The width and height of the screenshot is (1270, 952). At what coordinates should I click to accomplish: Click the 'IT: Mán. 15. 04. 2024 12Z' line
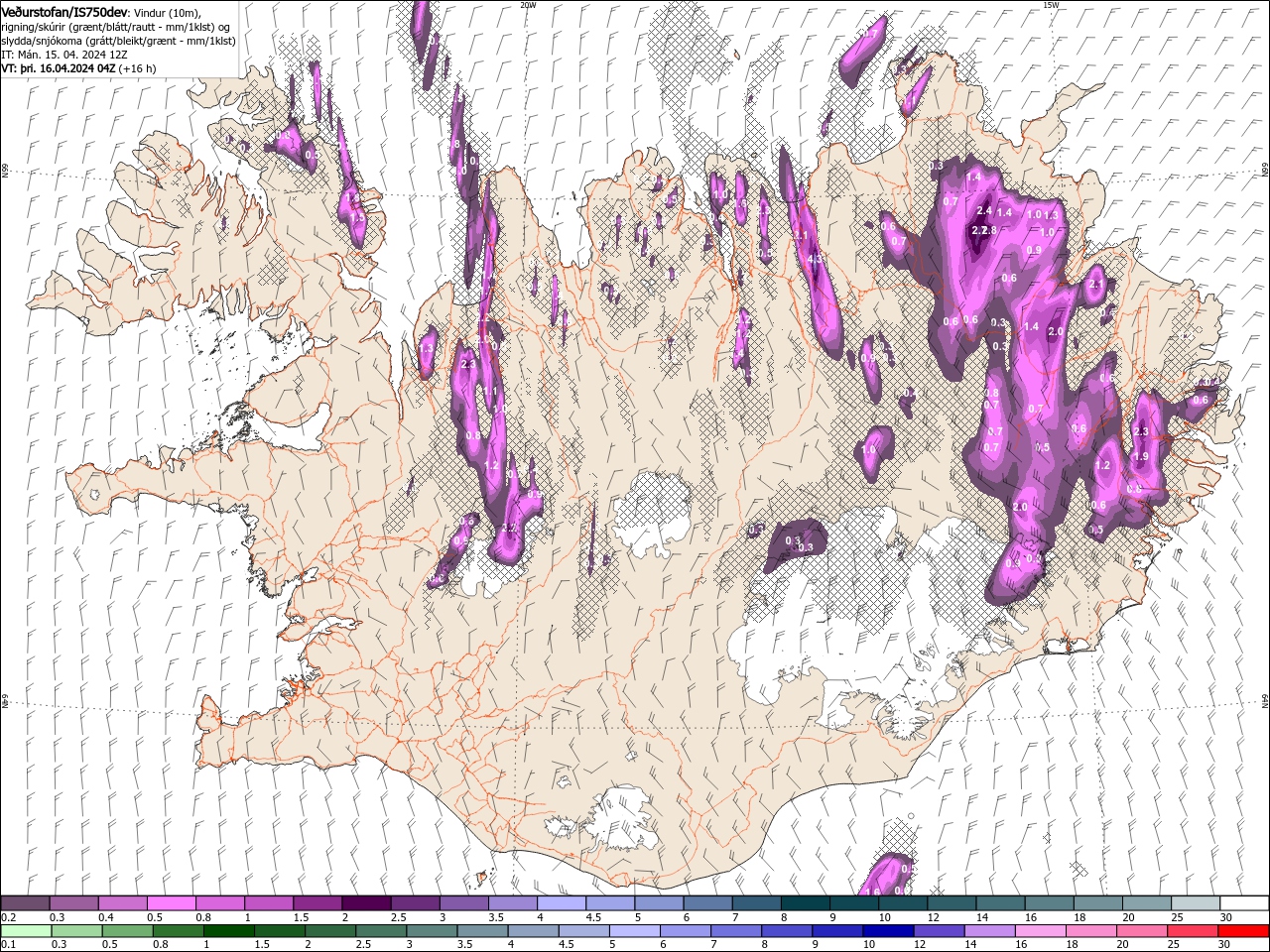[x=64, y=54]
